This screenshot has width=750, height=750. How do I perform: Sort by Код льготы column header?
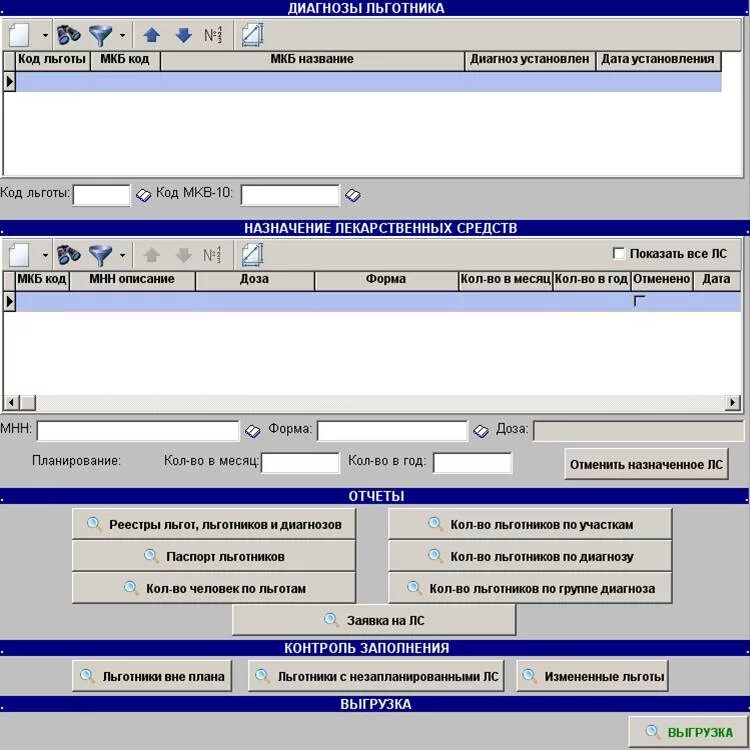(53, 60)
